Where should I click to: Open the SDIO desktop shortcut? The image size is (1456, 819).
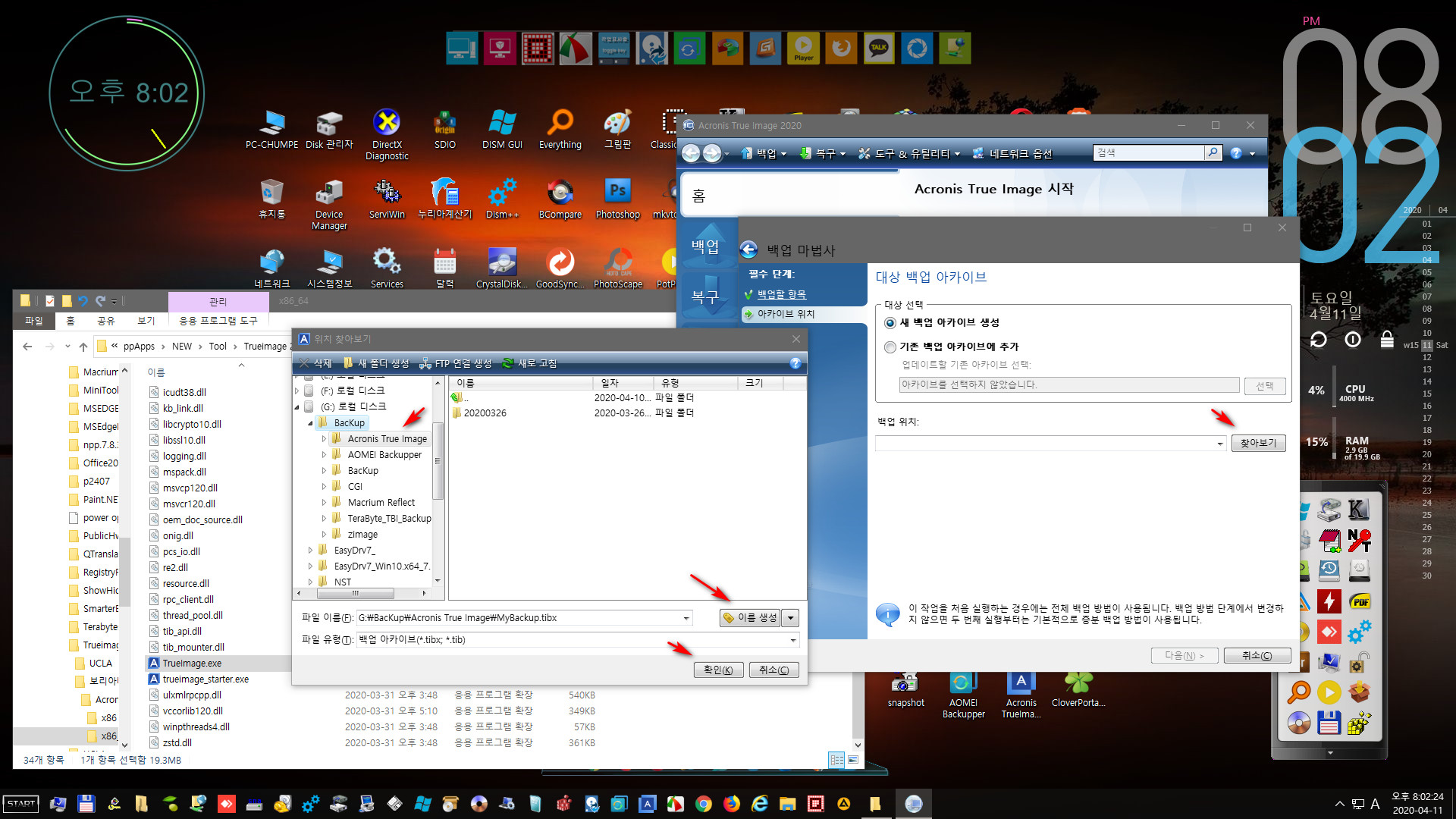tap(445, 129)
